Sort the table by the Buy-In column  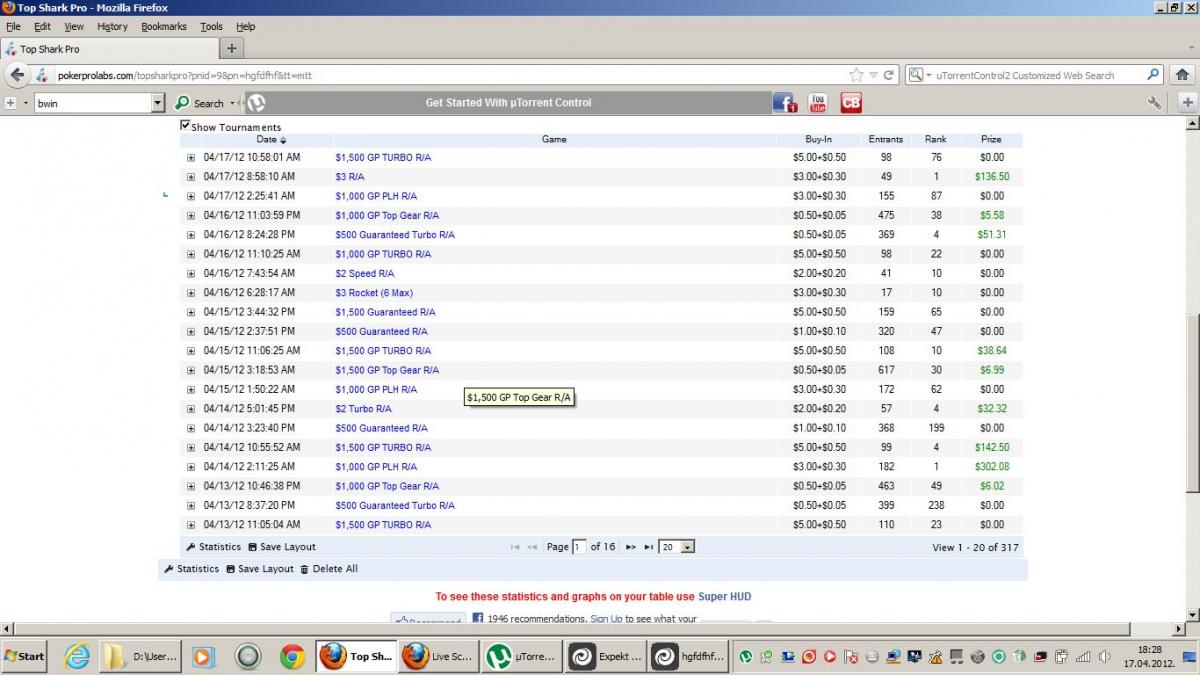(818, 140)
